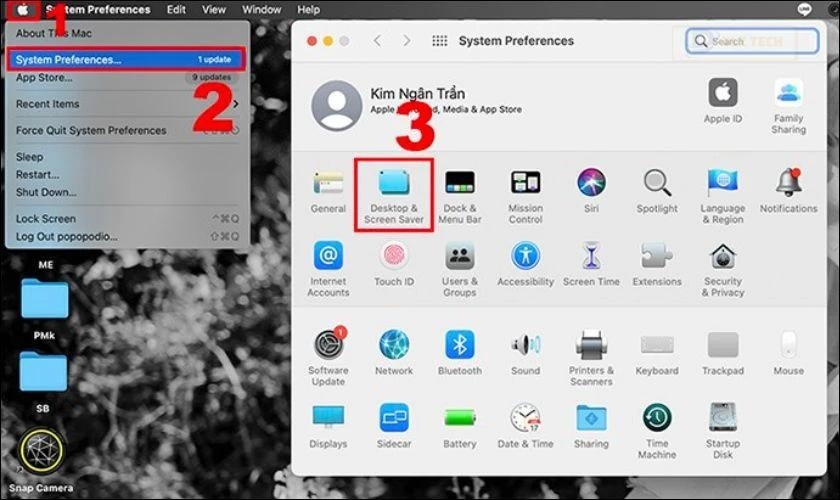Screen dimensions: 840x500
Task: Select the SB folder on desktop
Action: 43,380
